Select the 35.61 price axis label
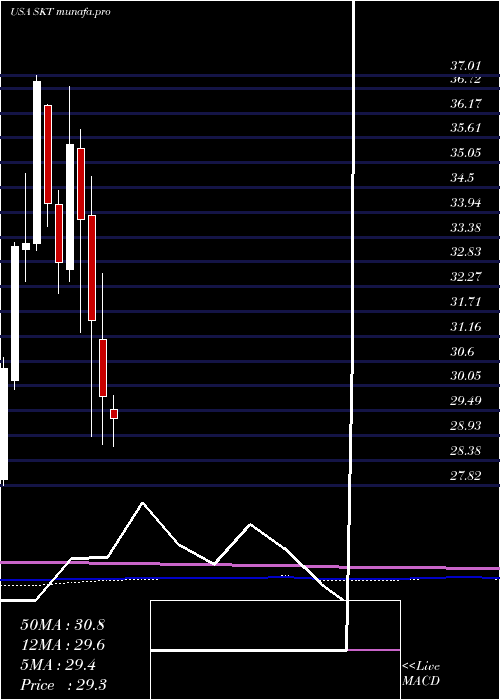 coord(465,129)
